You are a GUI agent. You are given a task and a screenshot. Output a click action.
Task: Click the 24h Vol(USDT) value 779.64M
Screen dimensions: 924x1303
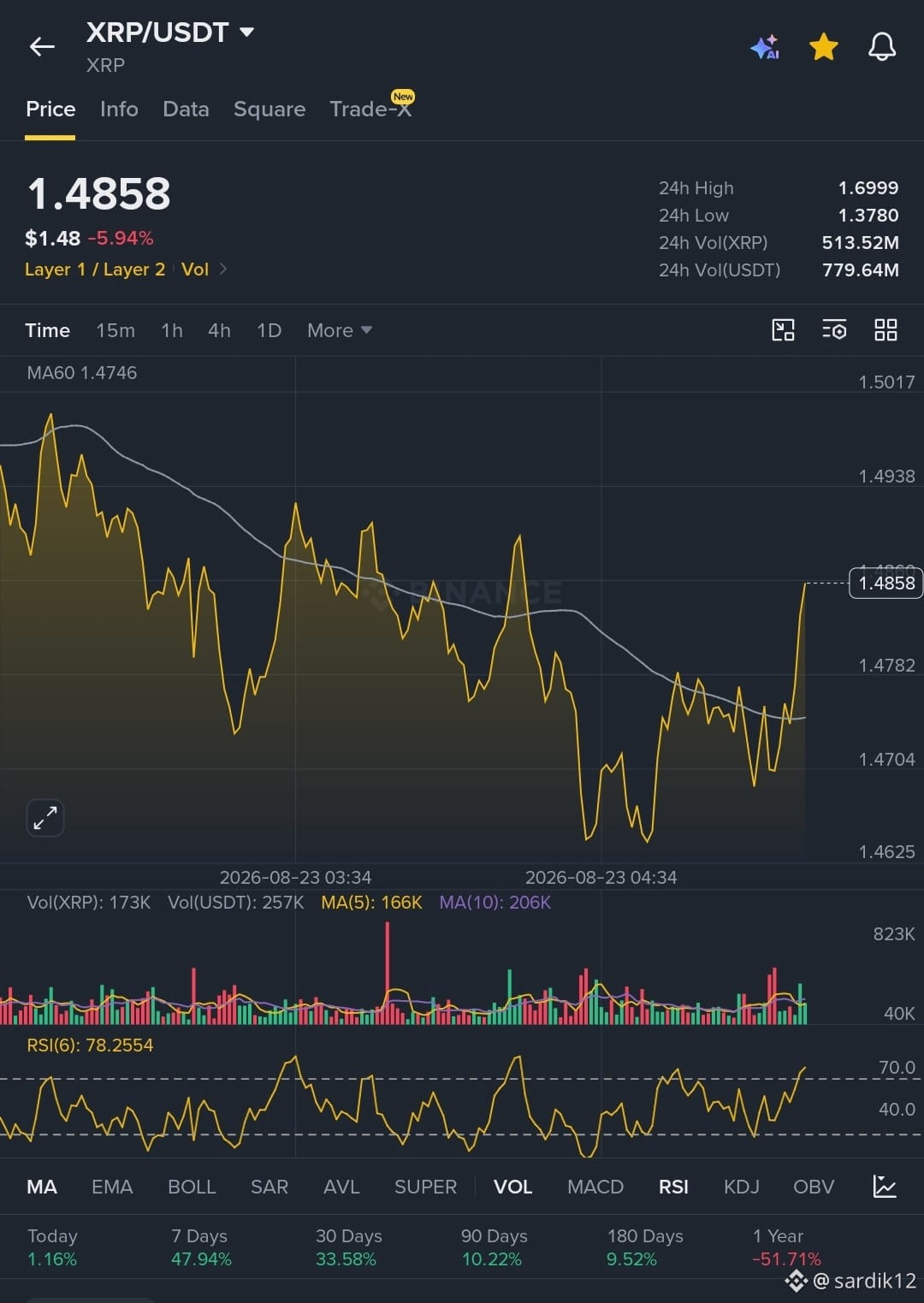pyautogui.click(x=861, y=270)
